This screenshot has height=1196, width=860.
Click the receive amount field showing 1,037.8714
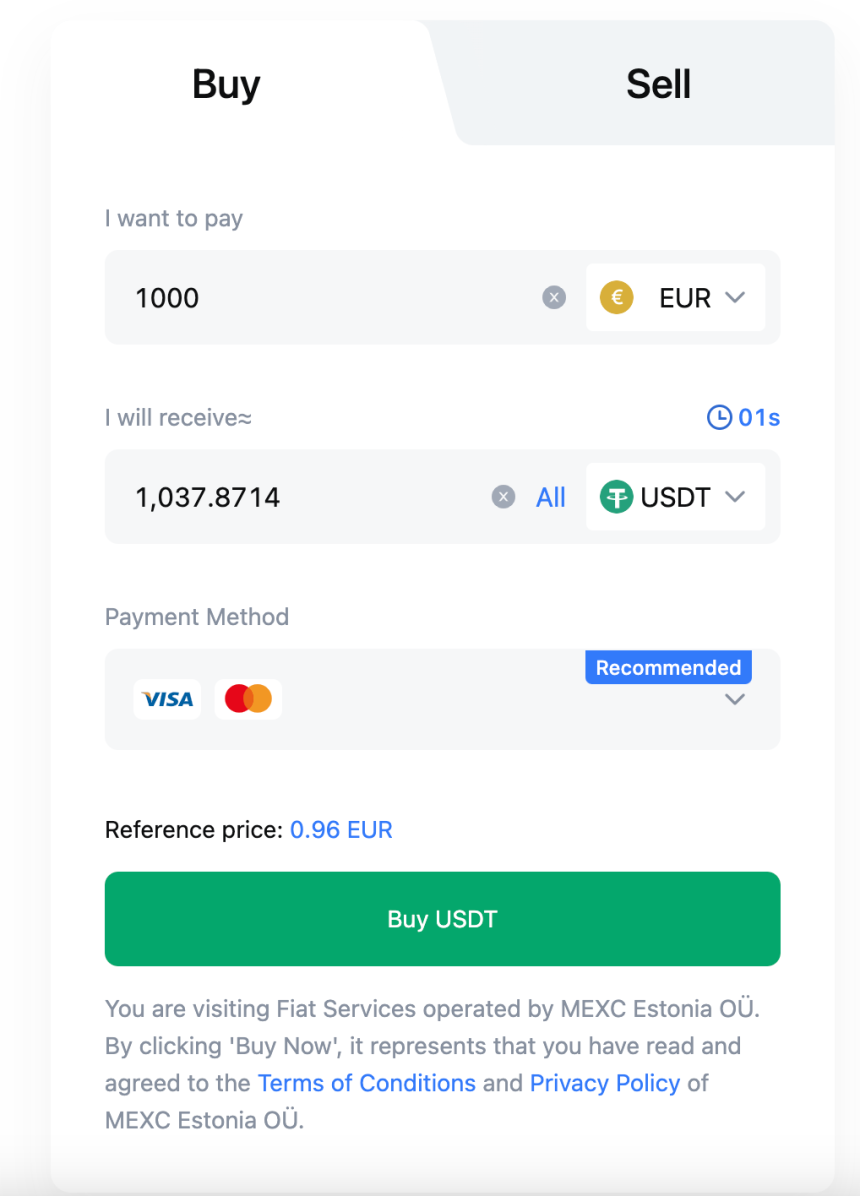coord(300,497)
